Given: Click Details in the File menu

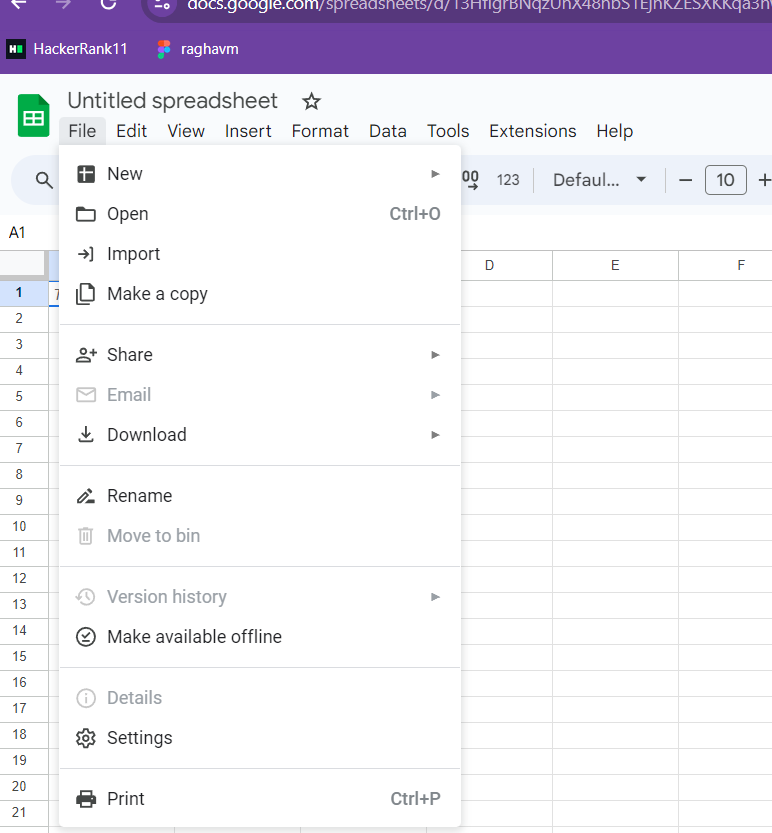Looking at the screenshot, I should [260, 697].
